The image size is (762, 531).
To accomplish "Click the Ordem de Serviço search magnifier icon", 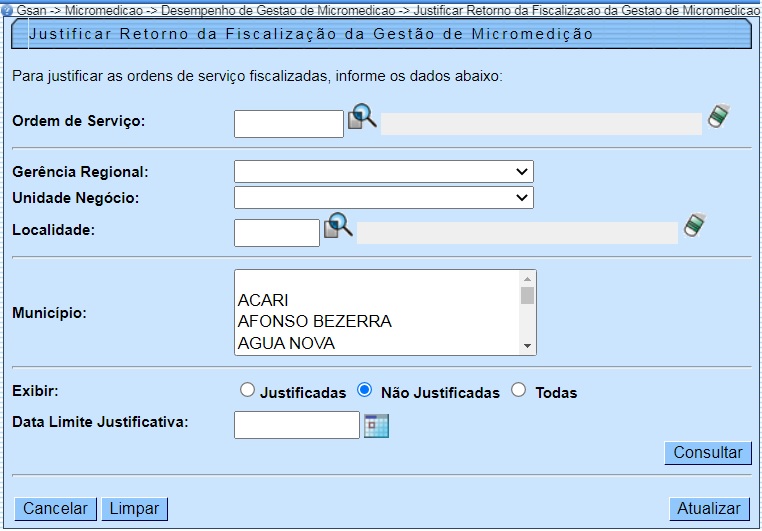I will [x=362, y=118].
